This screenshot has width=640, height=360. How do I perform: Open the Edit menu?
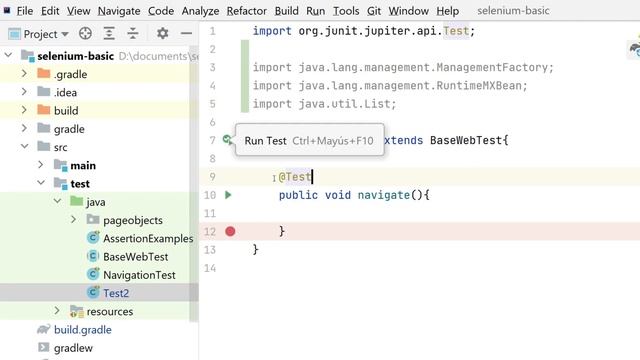click(50, 11)
